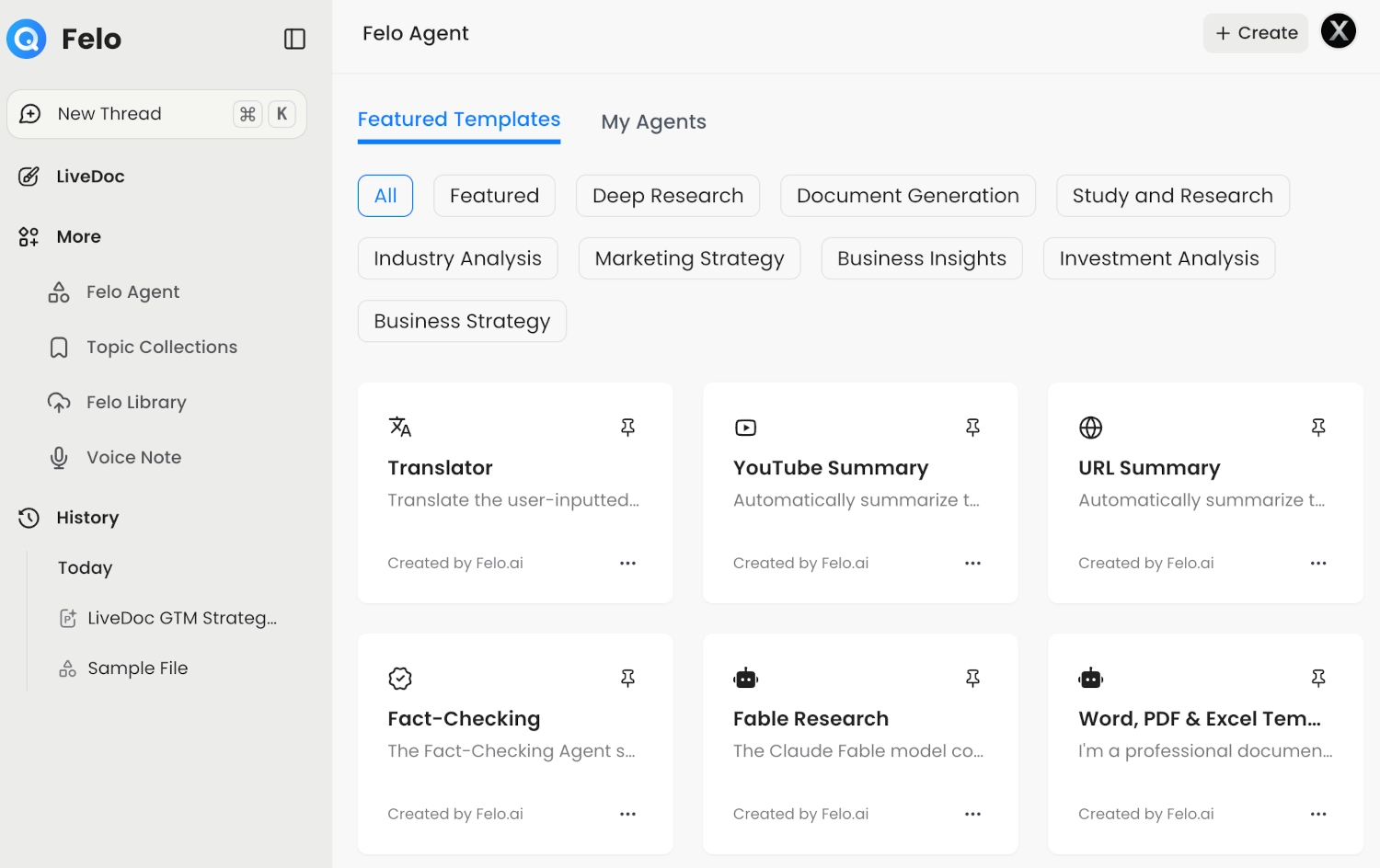Click the LiveDoc edit icon
This screenshot has width=1380, height=868.
click(29, 177)
